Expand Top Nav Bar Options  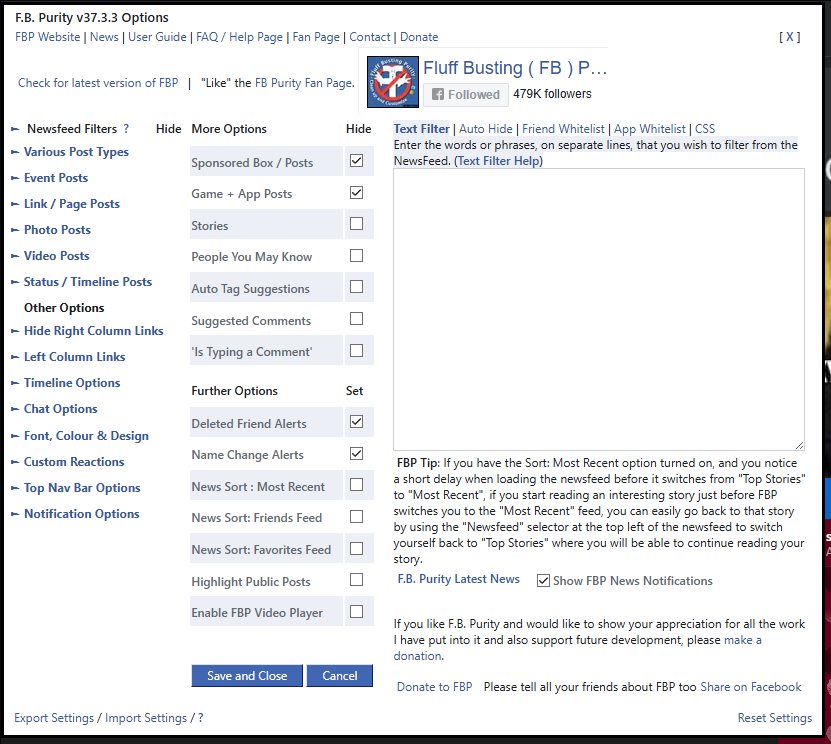click(x=76, y=488)
